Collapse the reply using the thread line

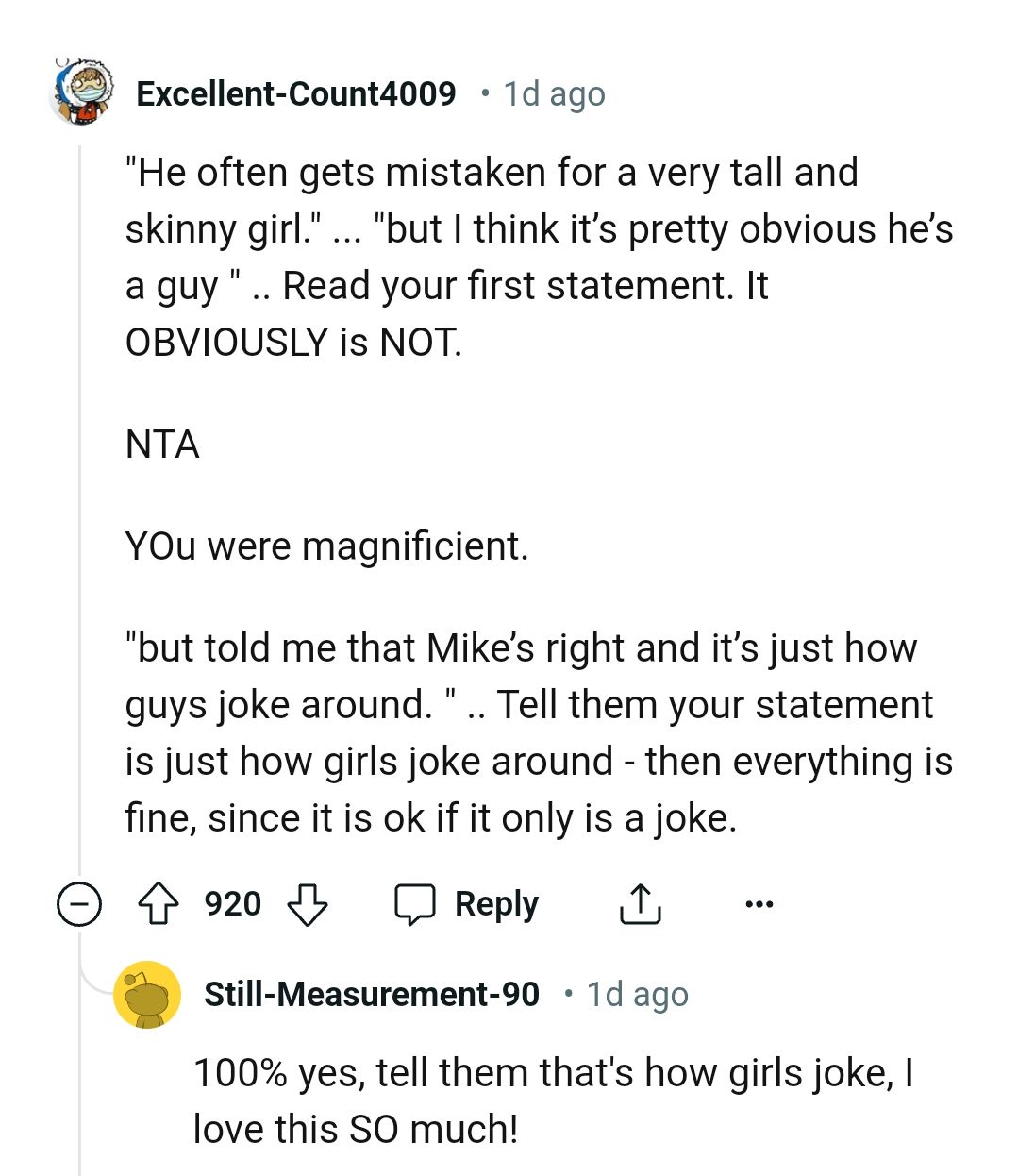click(77, 1085)
